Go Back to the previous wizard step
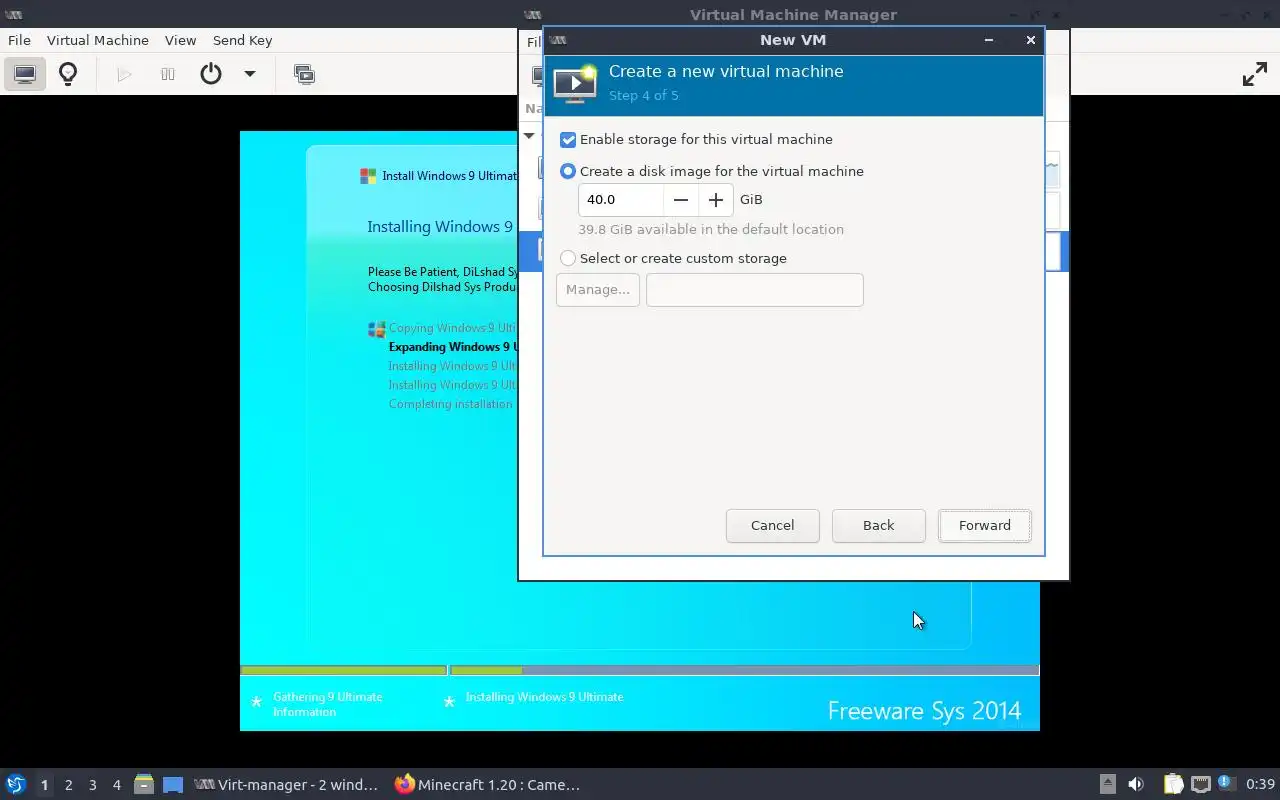The height and width of the screenshot is (800, 1280). [x=879, y=526]
